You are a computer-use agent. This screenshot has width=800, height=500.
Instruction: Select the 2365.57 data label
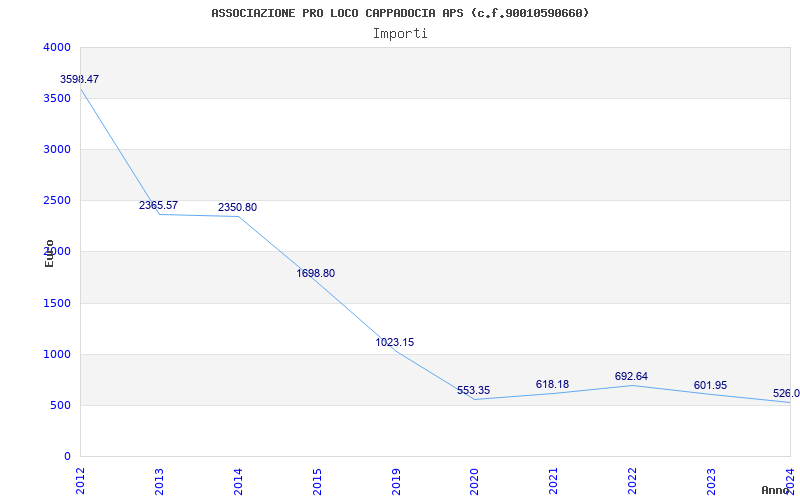click(x=159, y=206)
